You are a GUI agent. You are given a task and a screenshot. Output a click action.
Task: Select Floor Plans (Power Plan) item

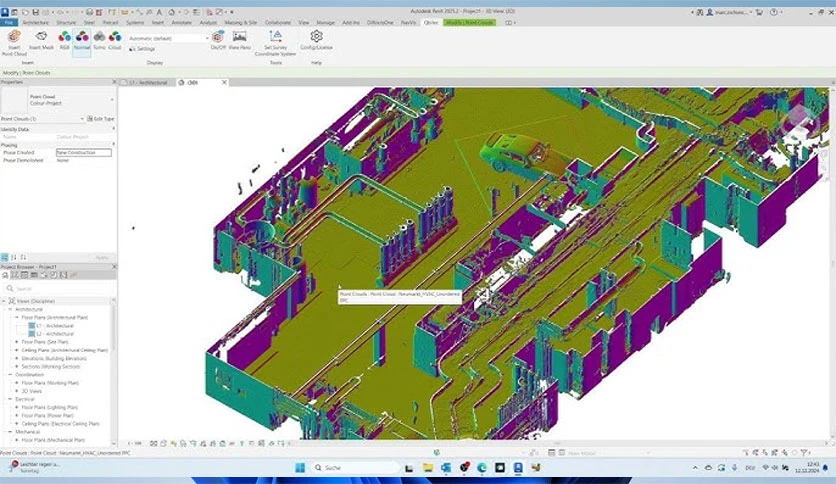click(x=47, y=415)
